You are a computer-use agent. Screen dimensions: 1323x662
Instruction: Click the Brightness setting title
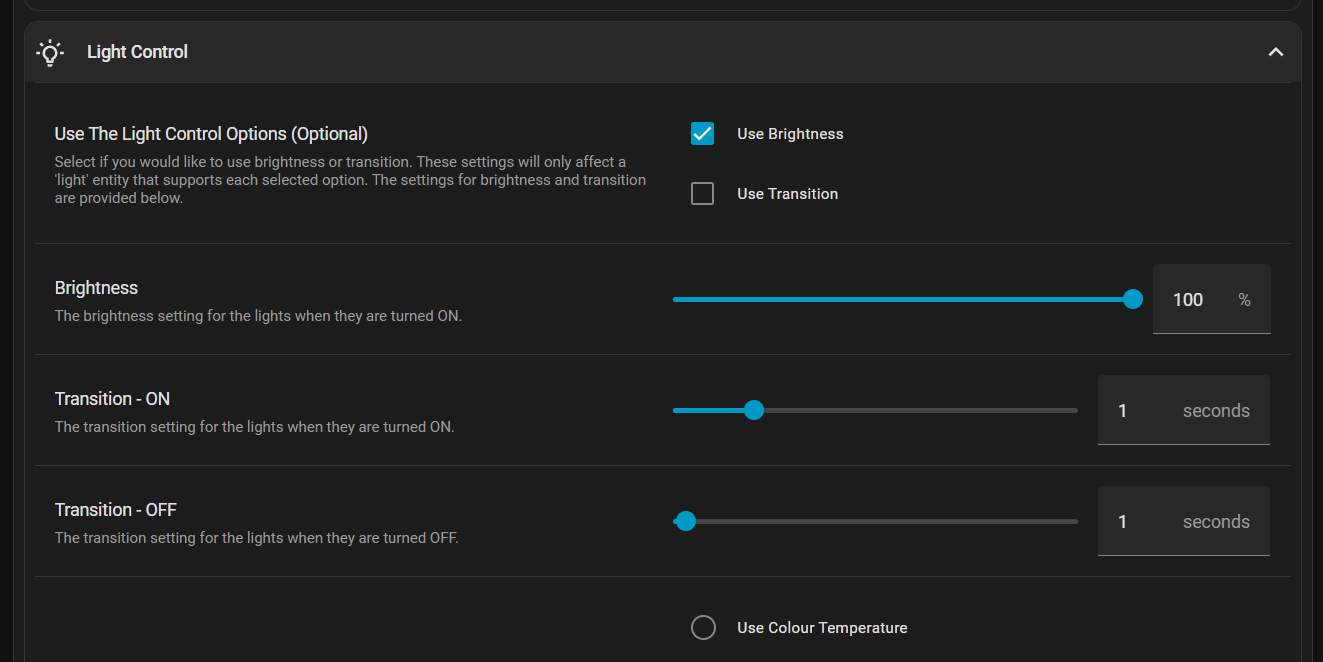96,288
